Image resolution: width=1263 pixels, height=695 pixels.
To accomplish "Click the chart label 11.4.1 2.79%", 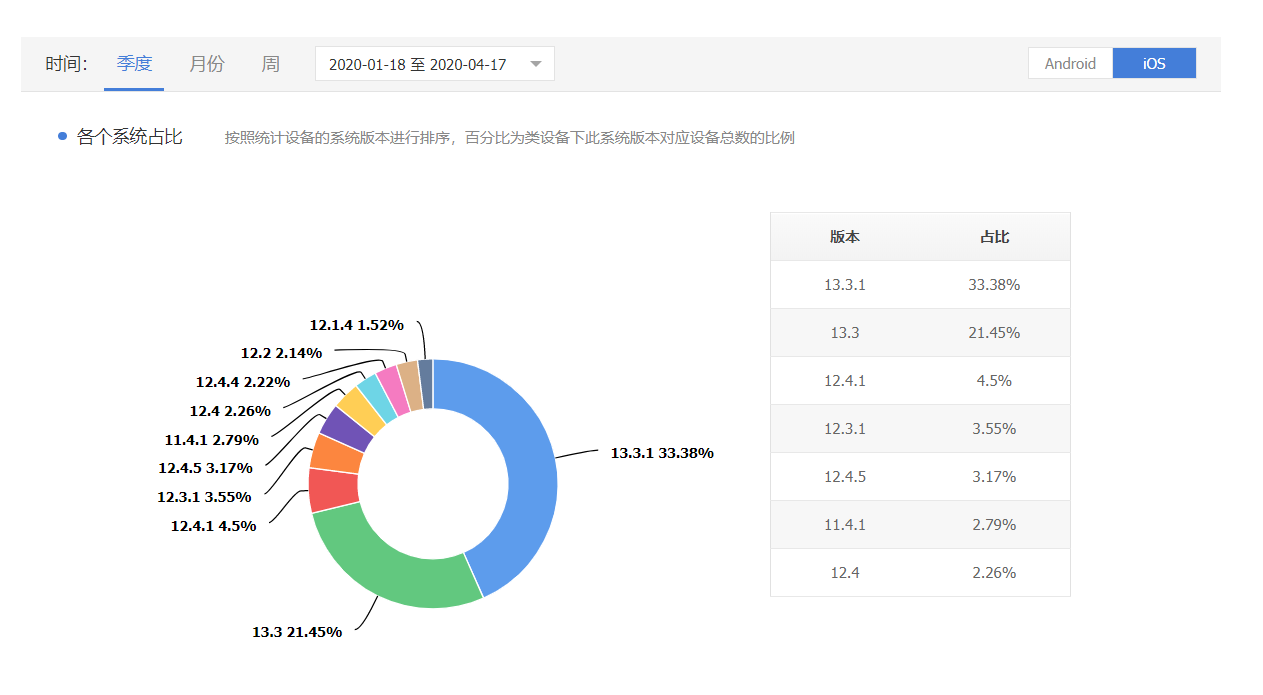I will [212, 439].
